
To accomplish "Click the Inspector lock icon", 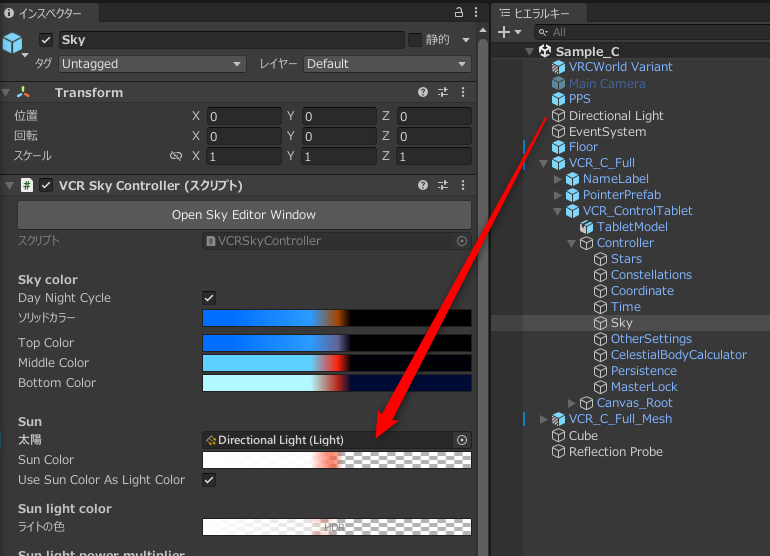I will [x=459, y=12].
